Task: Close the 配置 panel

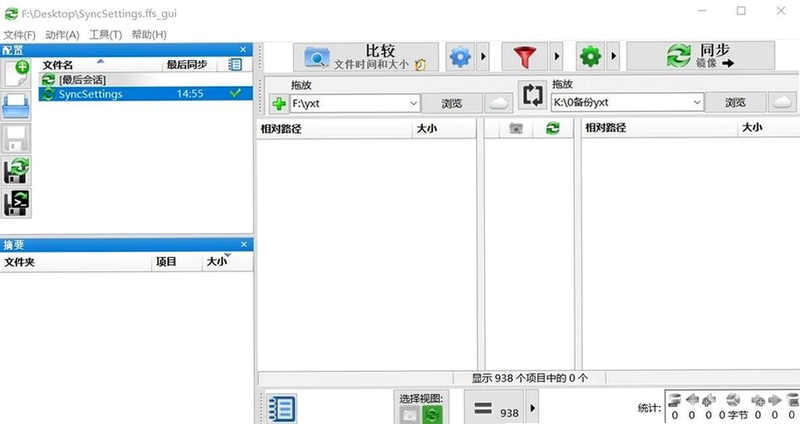Action: [243, 49]
